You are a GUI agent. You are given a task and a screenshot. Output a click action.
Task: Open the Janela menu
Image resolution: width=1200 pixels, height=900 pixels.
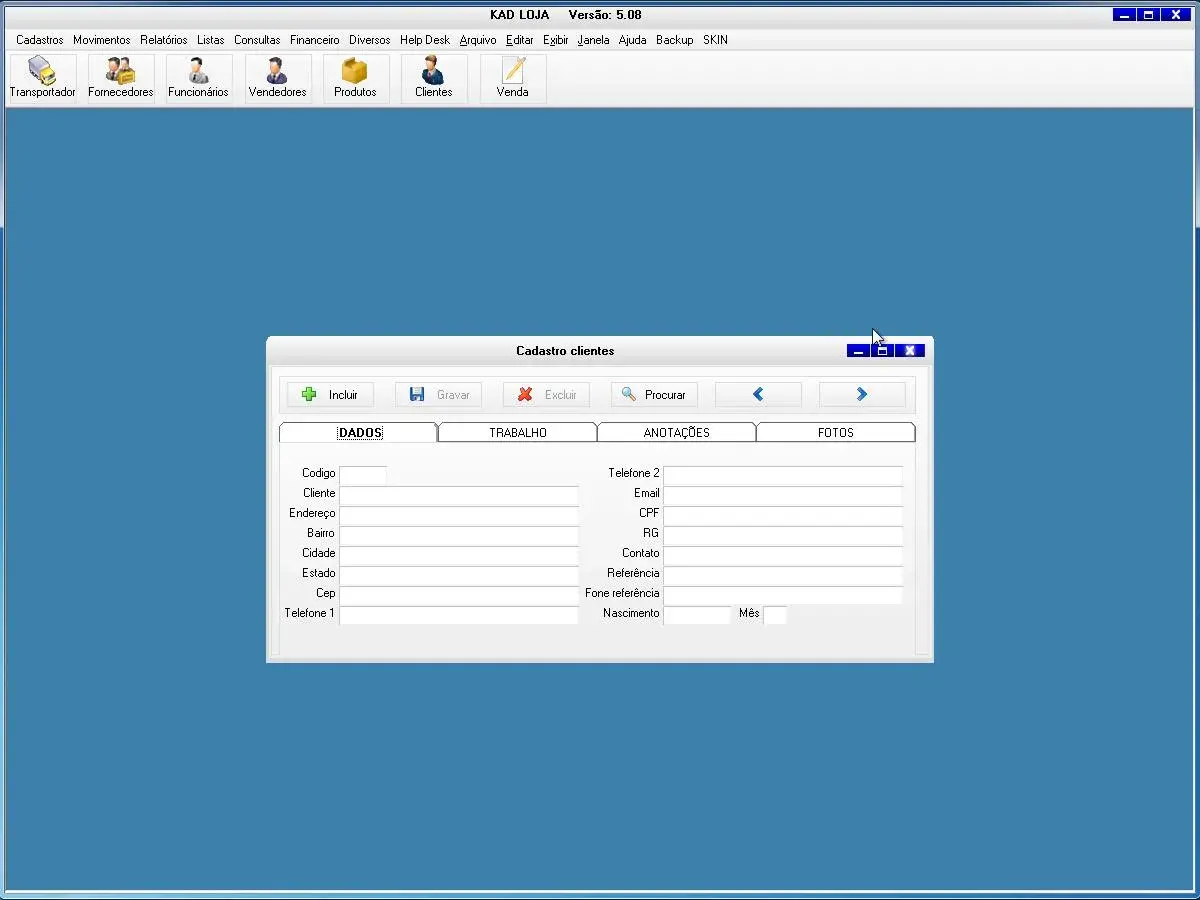coord(593,40)
